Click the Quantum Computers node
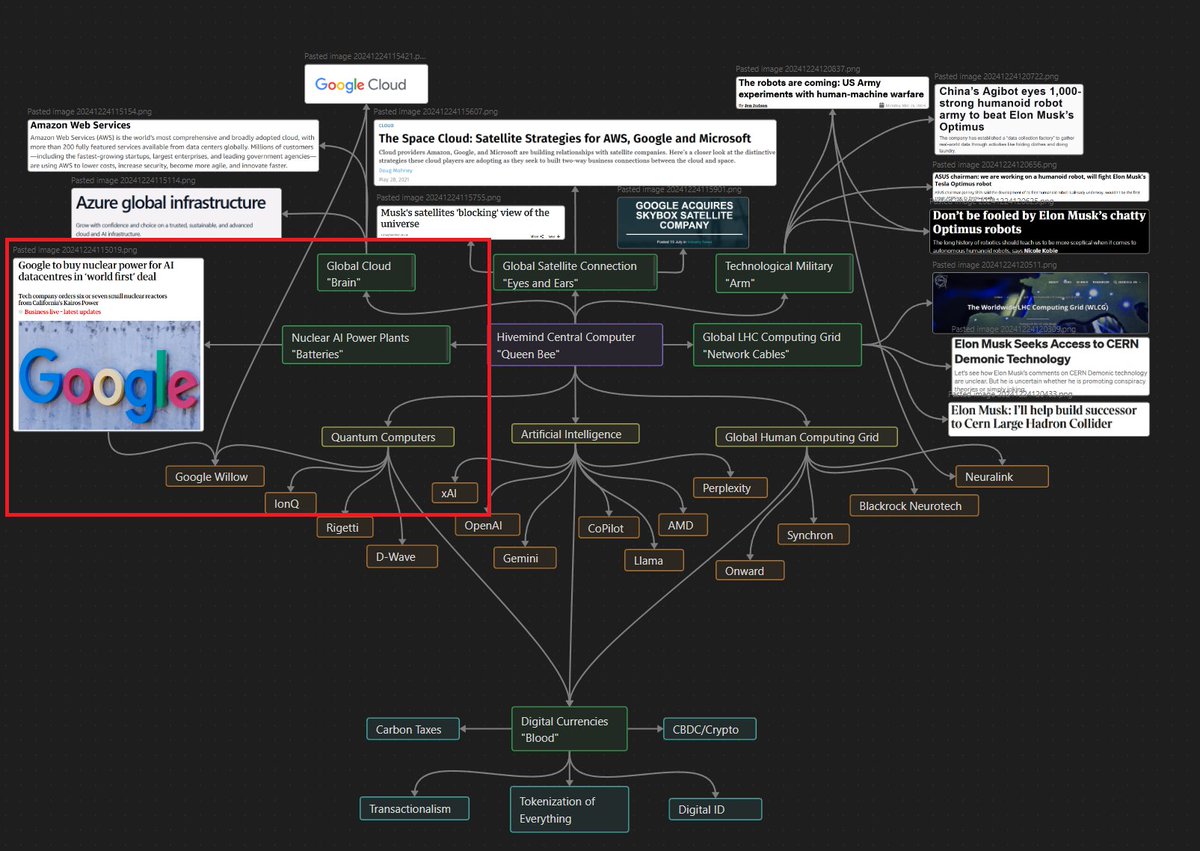The height and width of the screenshot is (851, 1200). [x=387, y=437]
